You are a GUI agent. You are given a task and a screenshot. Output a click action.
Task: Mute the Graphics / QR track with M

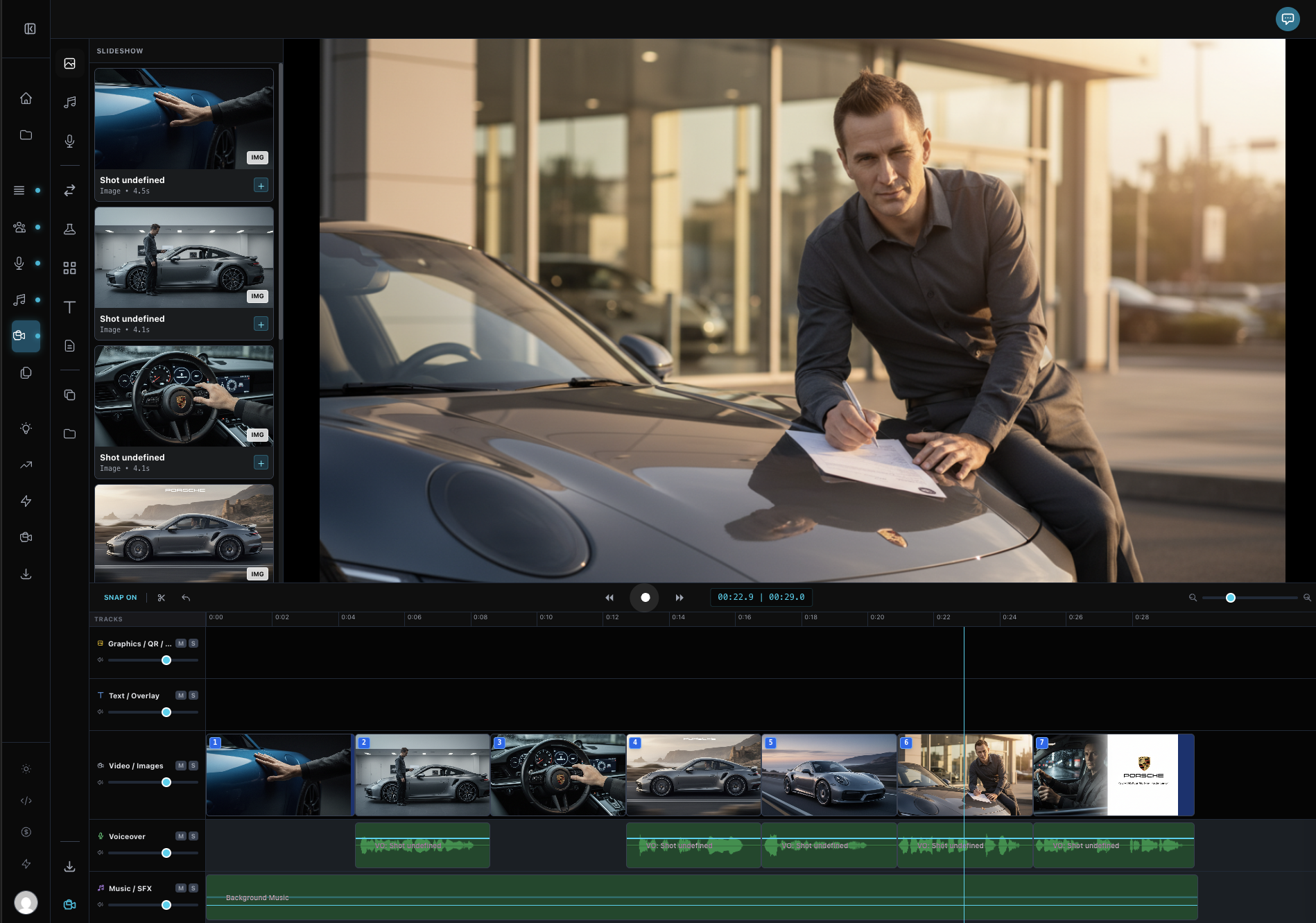(x=181, y=644)
